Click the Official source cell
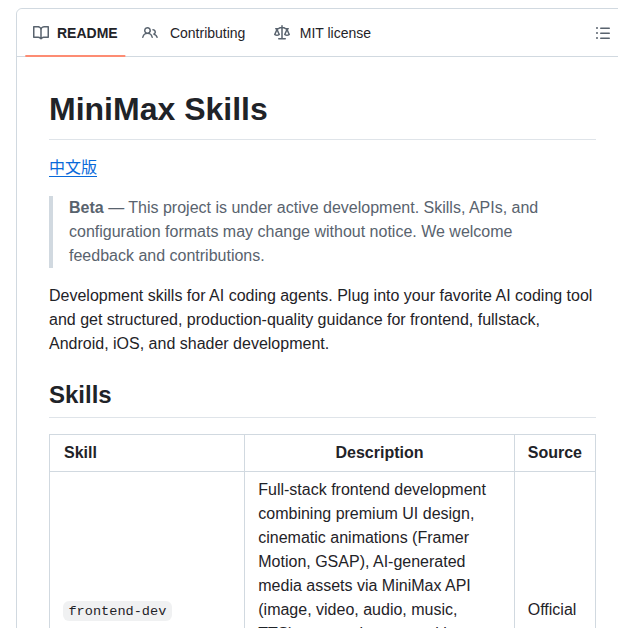 552,610
